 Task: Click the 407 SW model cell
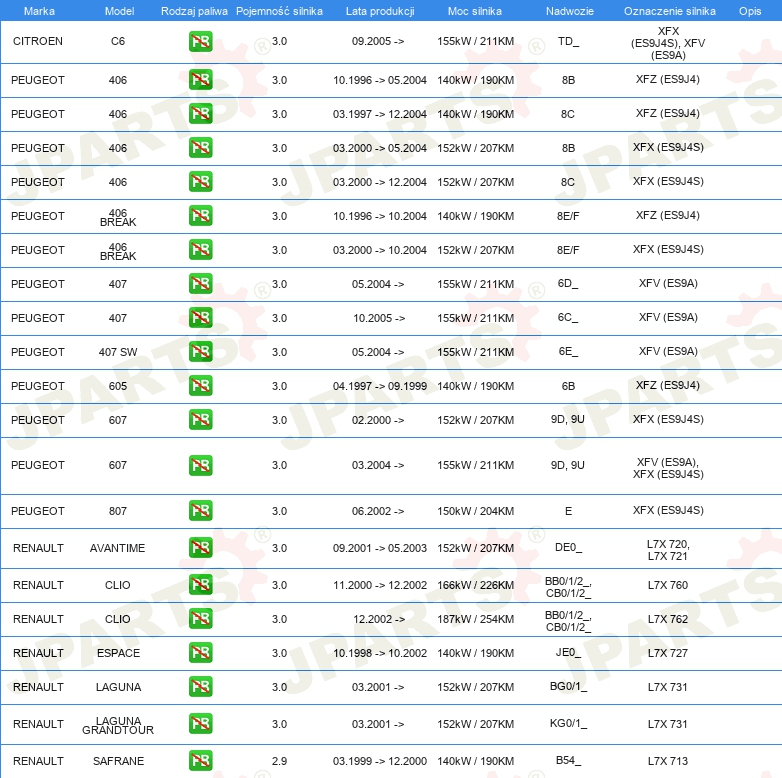coord(118,352)
